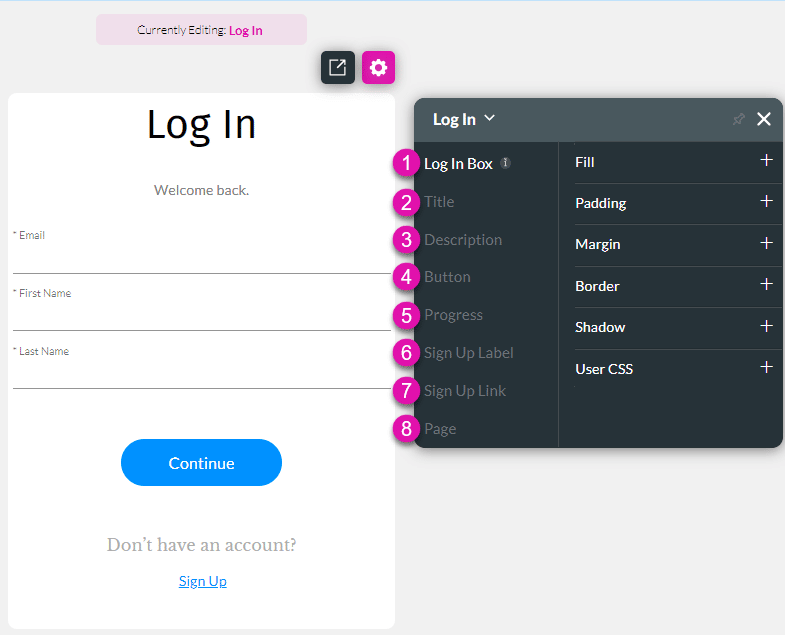Click into the Email input field
785x635 pixels.
tap(200, 259)
